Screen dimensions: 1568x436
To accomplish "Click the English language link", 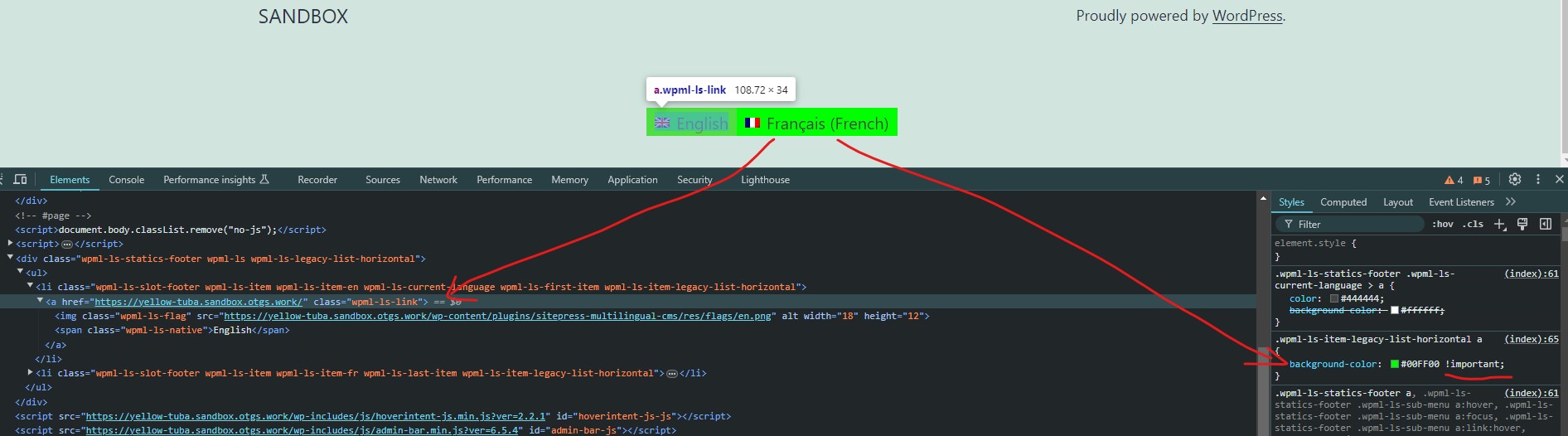I will (691, 123).
